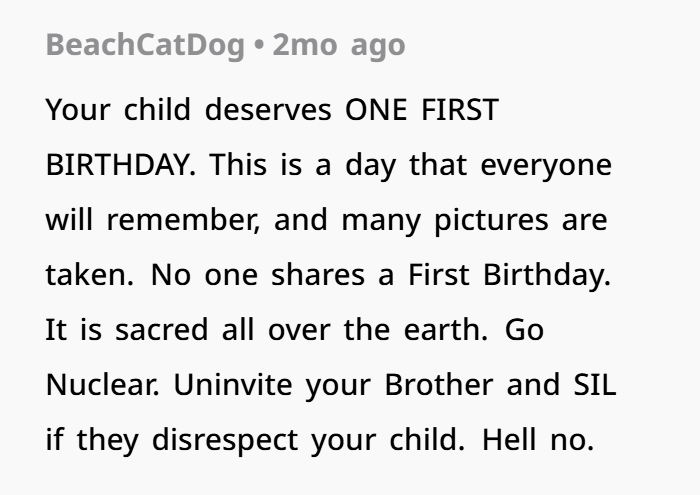Click the word 'Brother' in the comment
The image size is (700, 495).
[439, 385]
